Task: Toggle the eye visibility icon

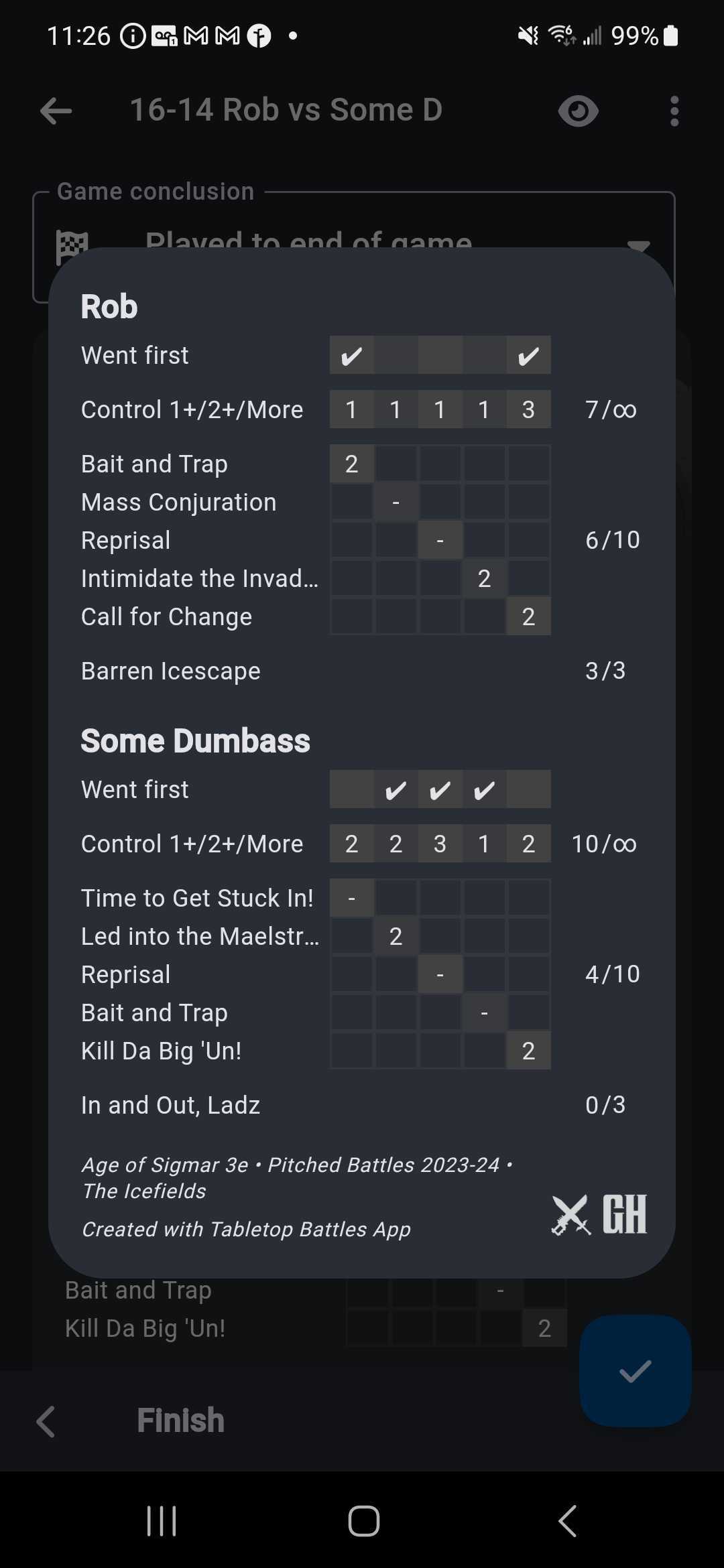Action: pyautogui.click(x=578, y=111)
